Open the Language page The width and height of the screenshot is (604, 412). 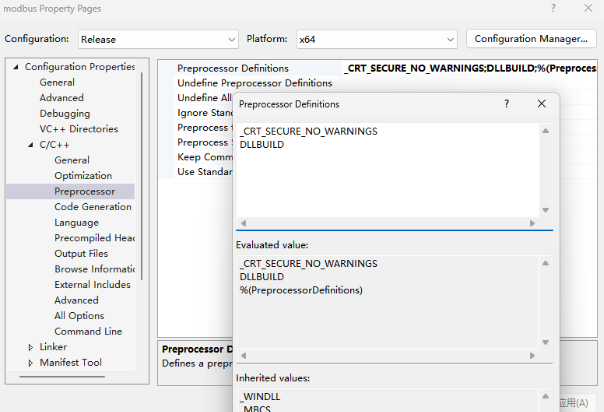[77, 223]
